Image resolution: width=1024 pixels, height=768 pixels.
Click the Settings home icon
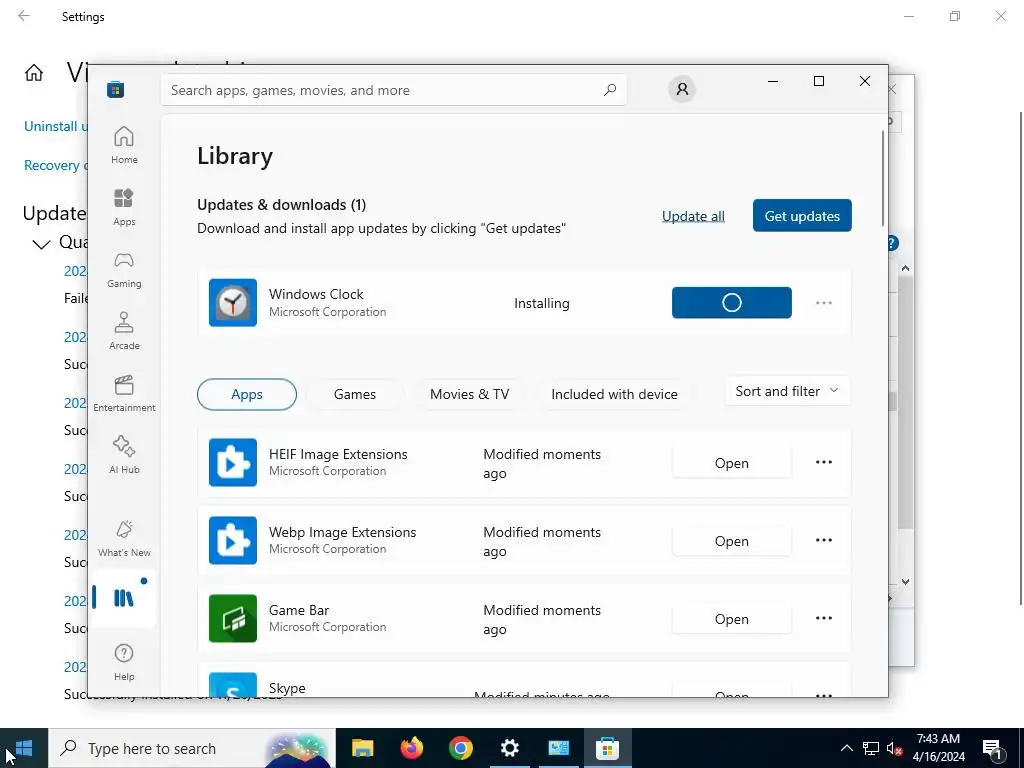(x=34, y=72)
